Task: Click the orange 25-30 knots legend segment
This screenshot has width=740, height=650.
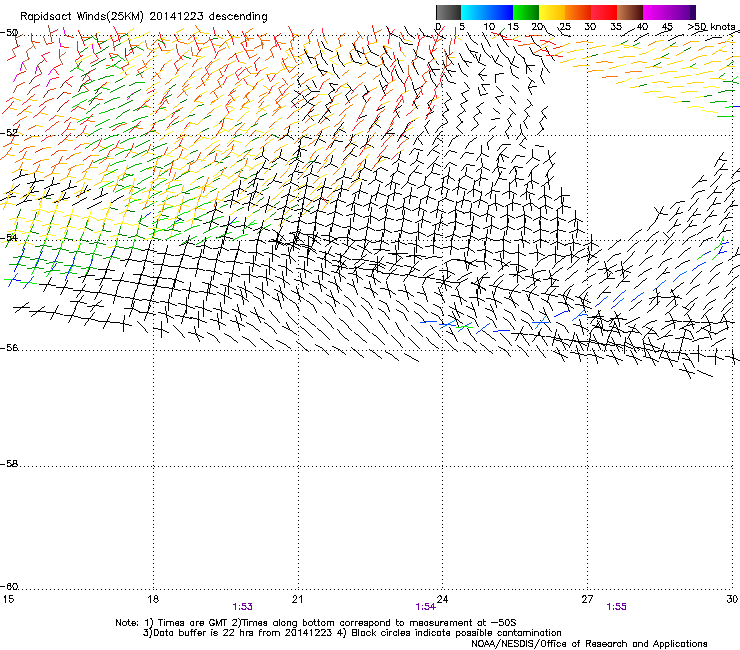Action: [x=578, y=12]
